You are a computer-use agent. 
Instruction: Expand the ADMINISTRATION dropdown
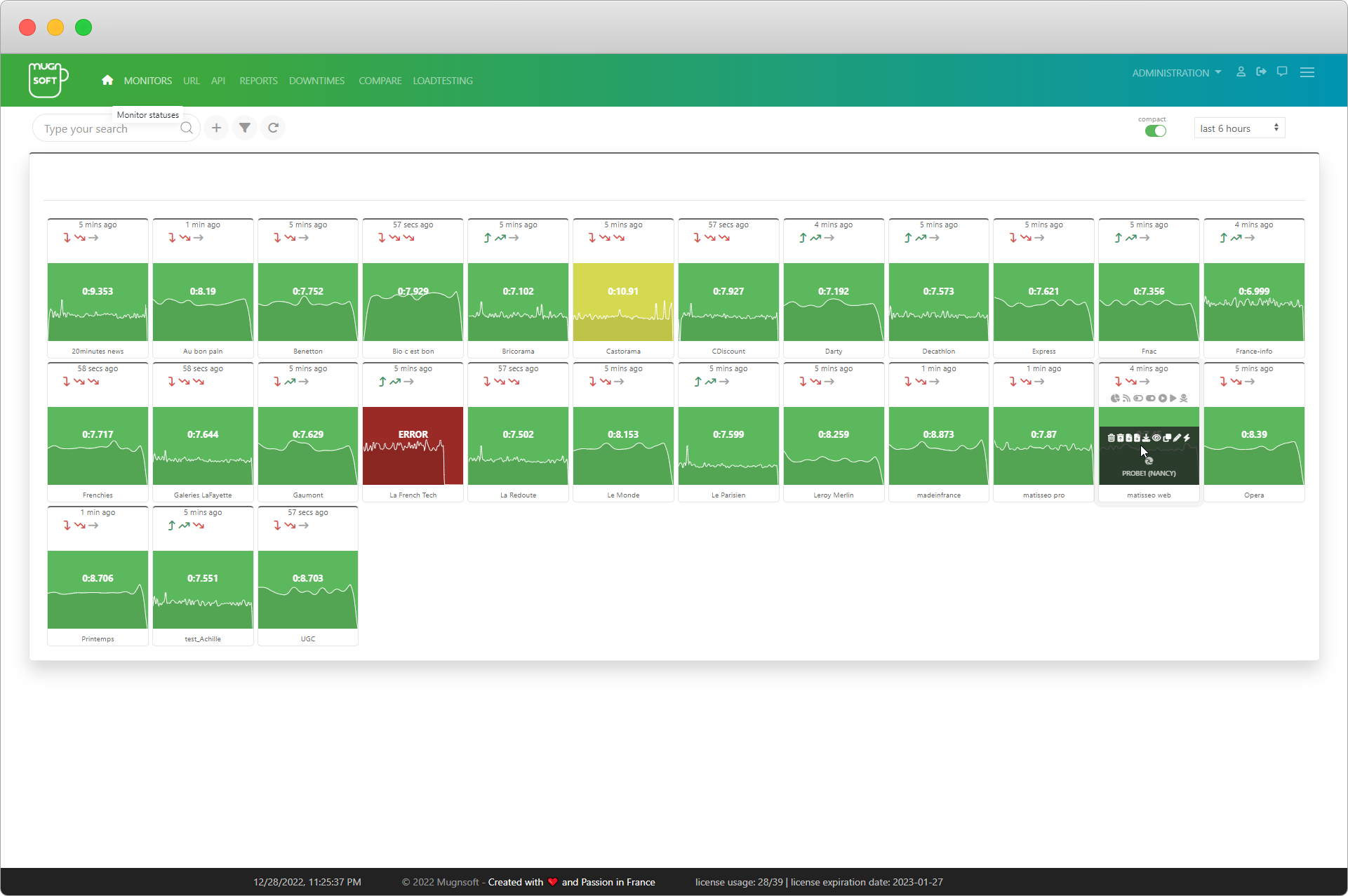1177,73
